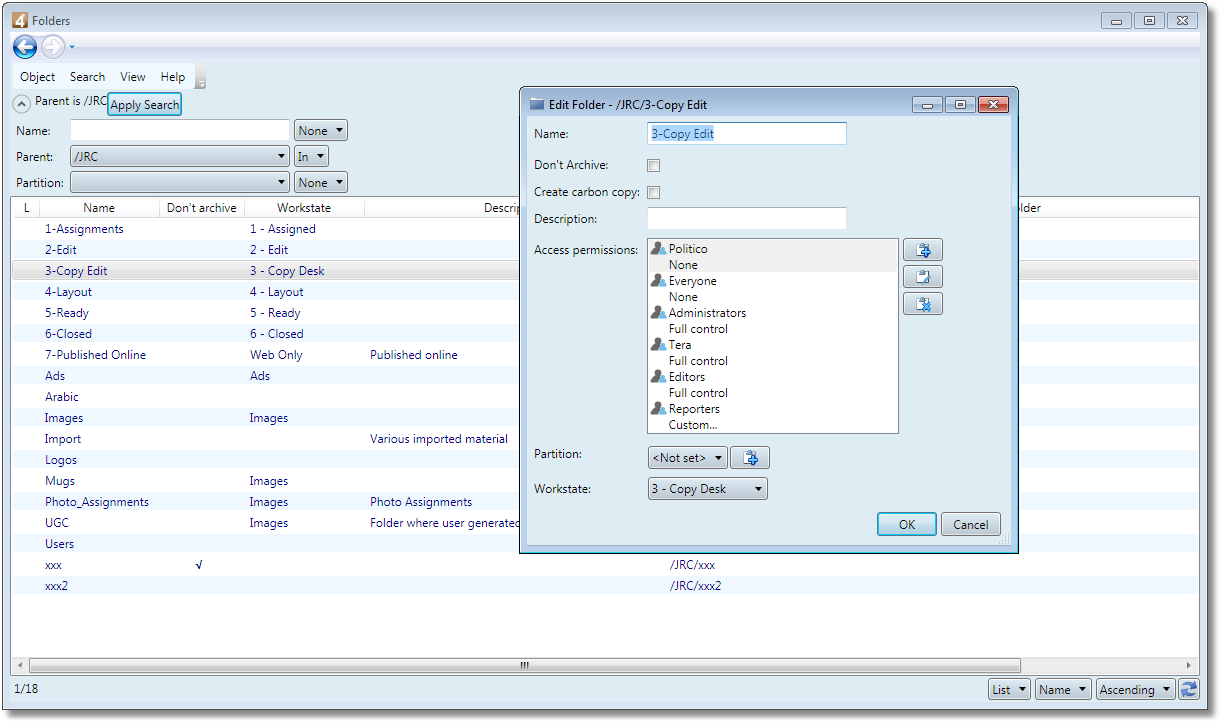
Task: Sort by the Name column header
Action: pyautogui.click(x=99, y=208)
